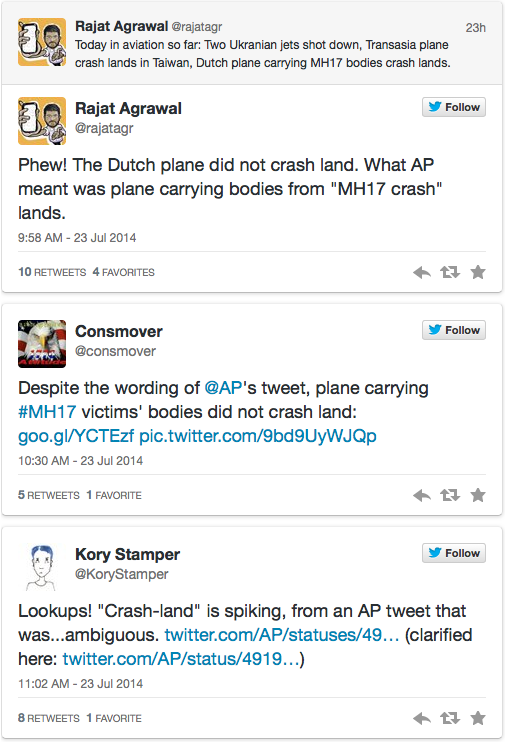The width and height of the screenshot is (505, 742).
Task: Follow Rajat Agrawal
Action: click(x=454, y=107)
